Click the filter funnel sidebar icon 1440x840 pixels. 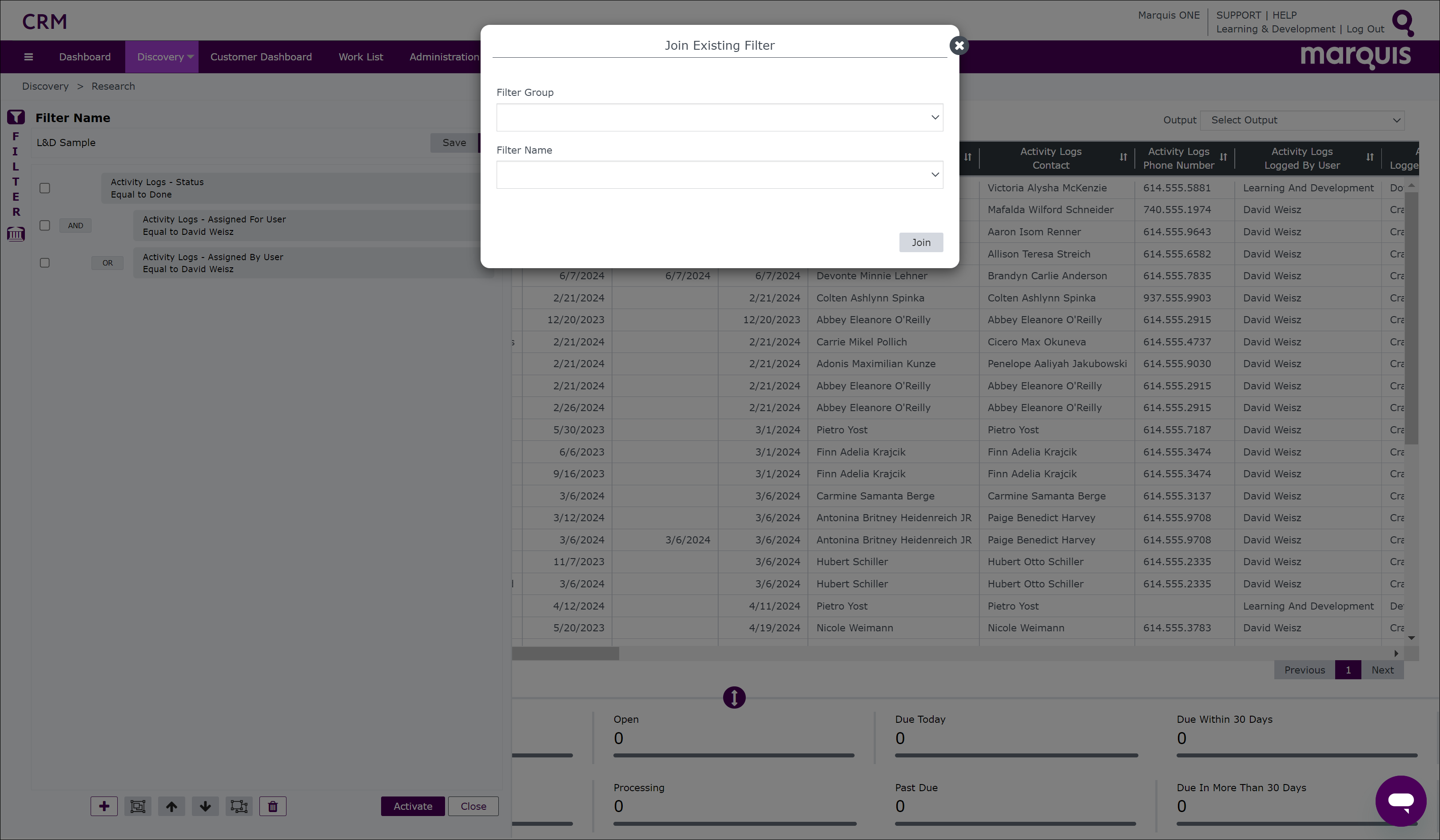click(16, 117)
